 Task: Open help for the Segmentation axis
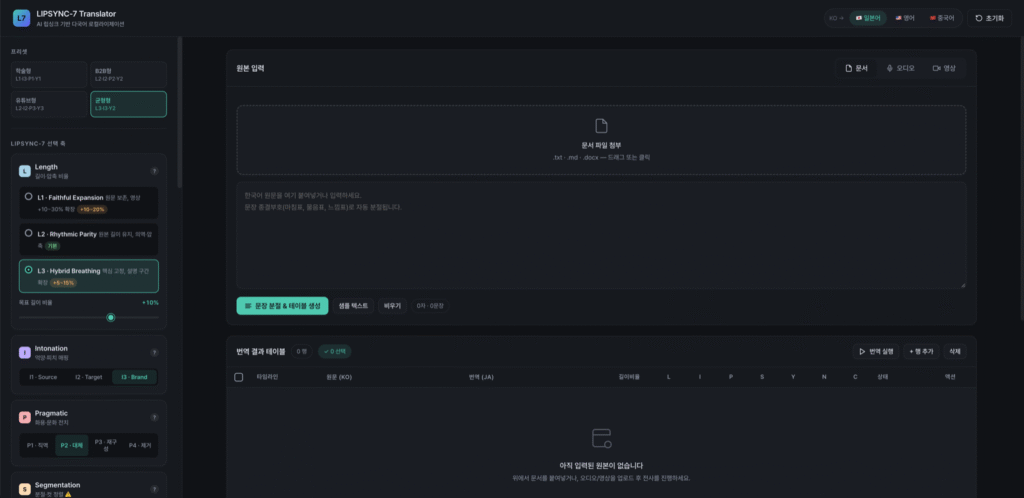click(154, 489)
